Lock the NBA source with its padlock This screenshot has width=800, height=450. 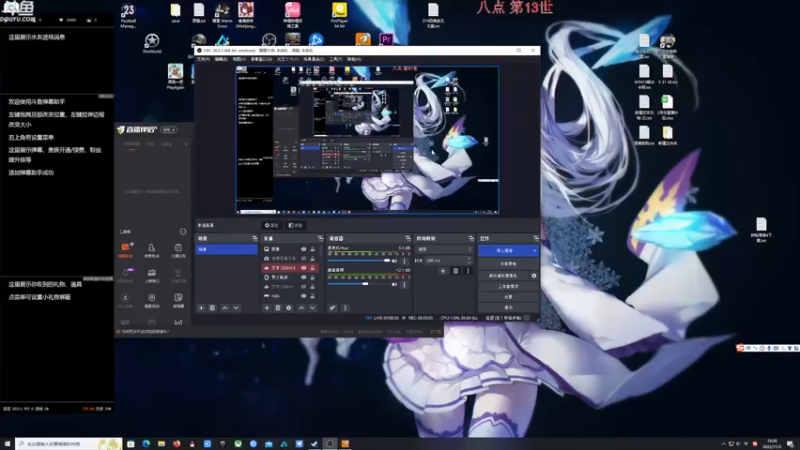pos(313,296)
